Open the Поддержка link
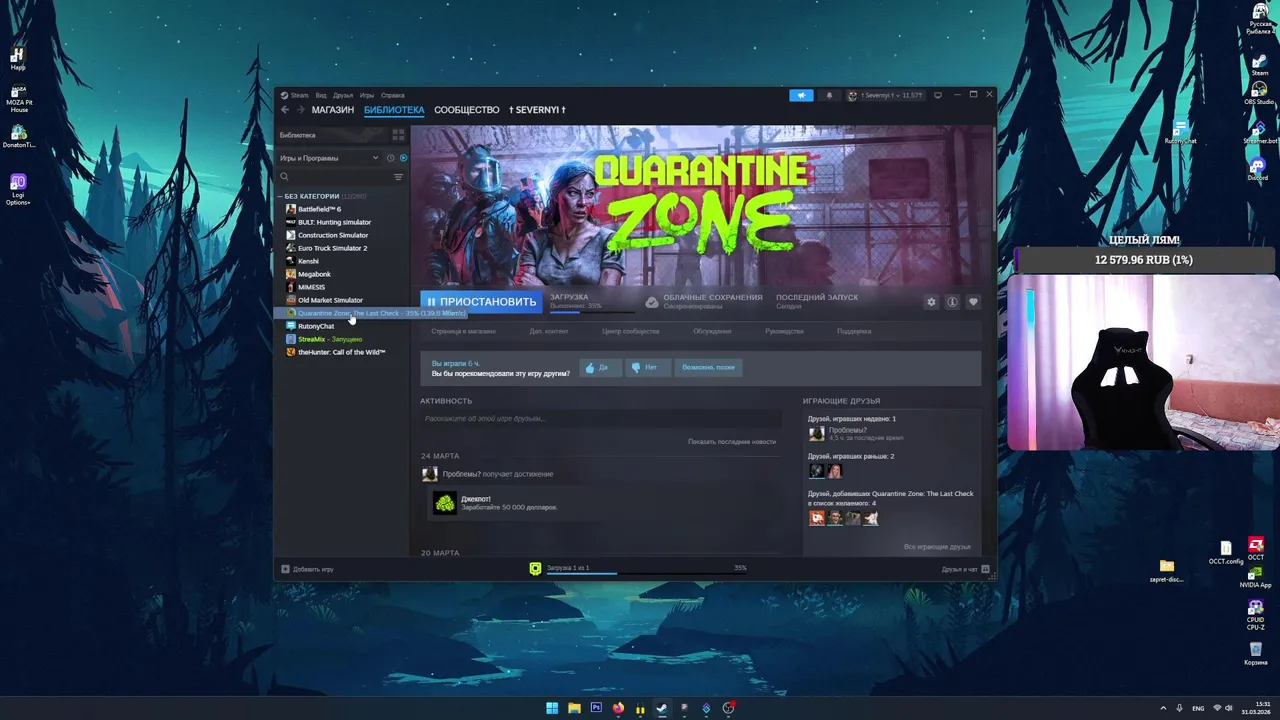Screen dimensions: 1280x720 (854, 331)
